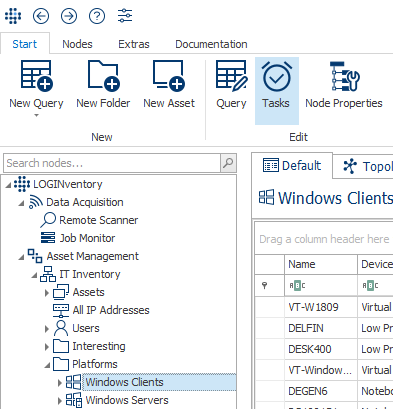Click the Data Acquisition signal icon
This screenshot has height=409, width=393.
(35, 202)
